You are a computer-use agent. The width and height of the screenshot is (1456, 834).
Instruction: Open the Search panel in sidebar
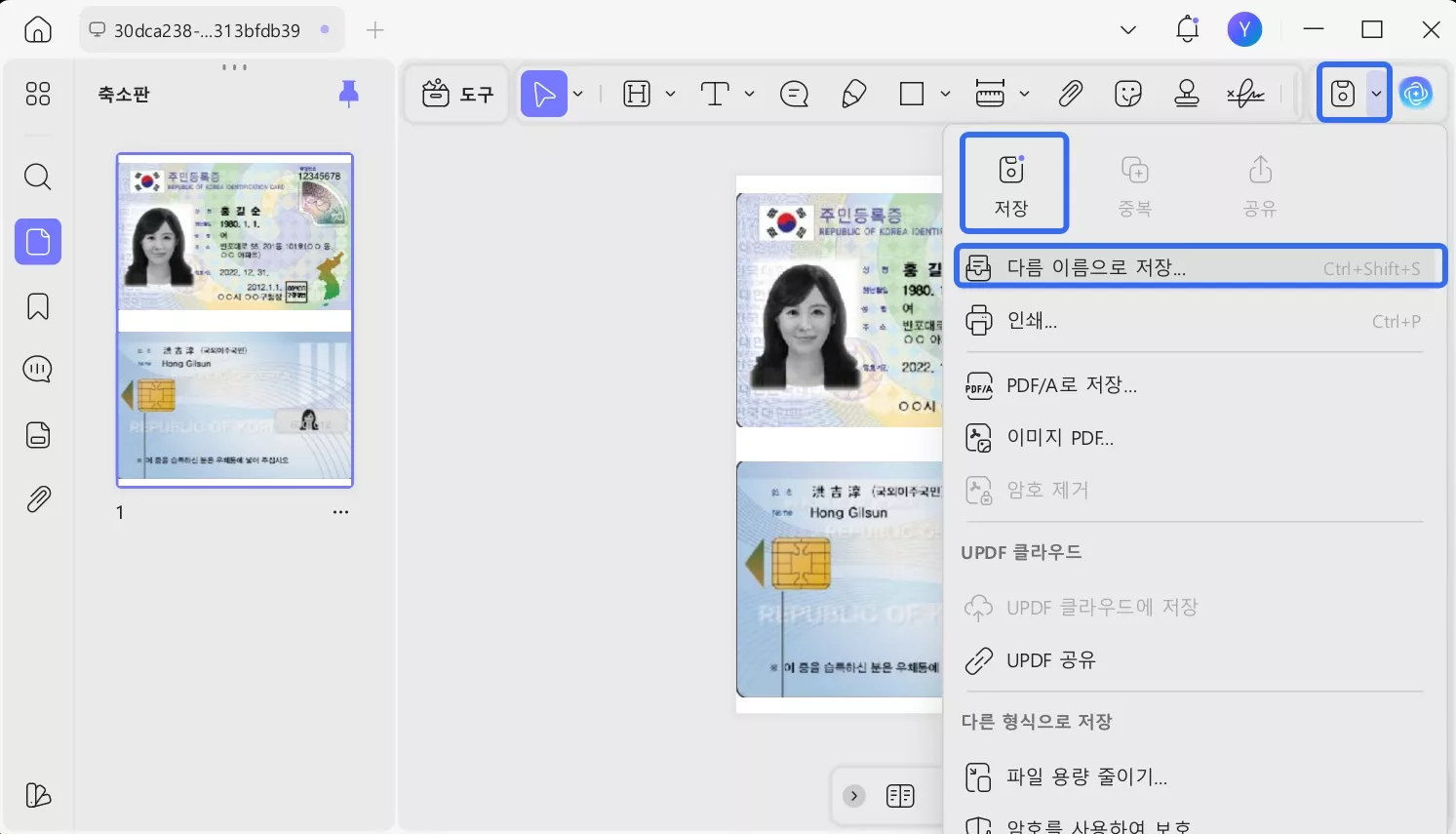click(x=37, y=177)
